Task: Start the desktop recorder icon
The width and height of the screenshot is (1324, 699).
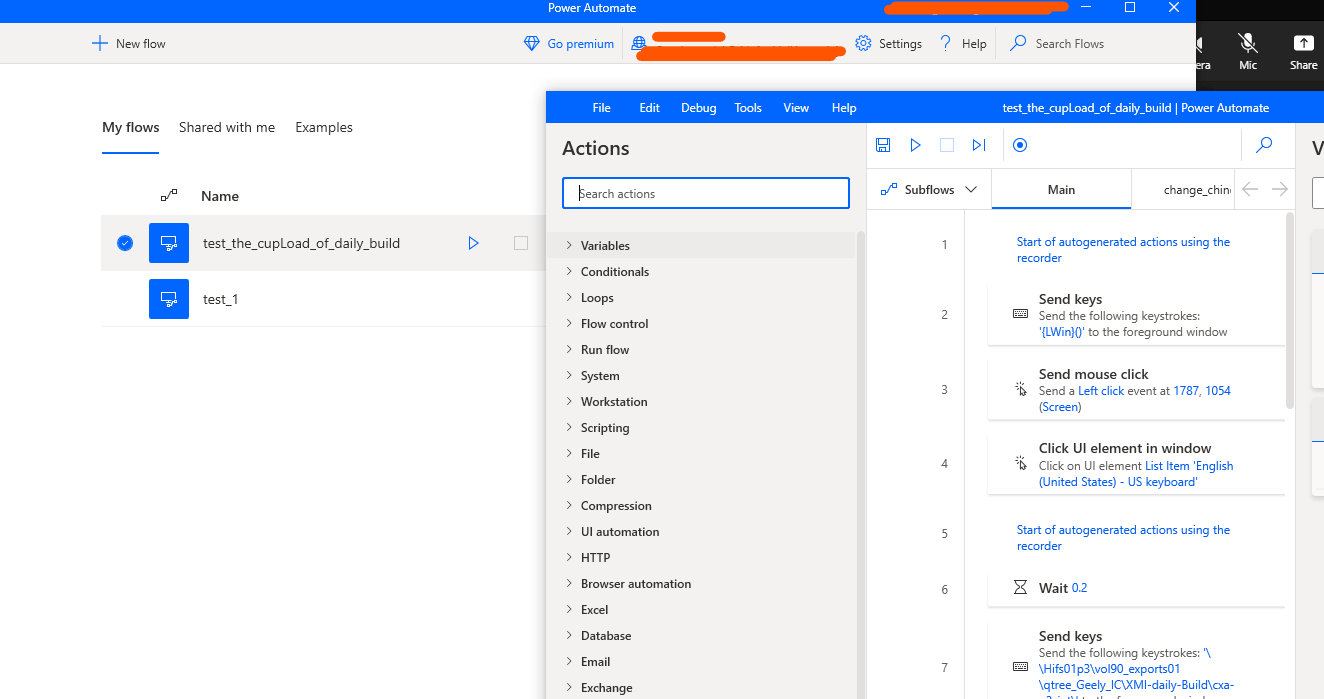Action: [x=1020, y=145]
